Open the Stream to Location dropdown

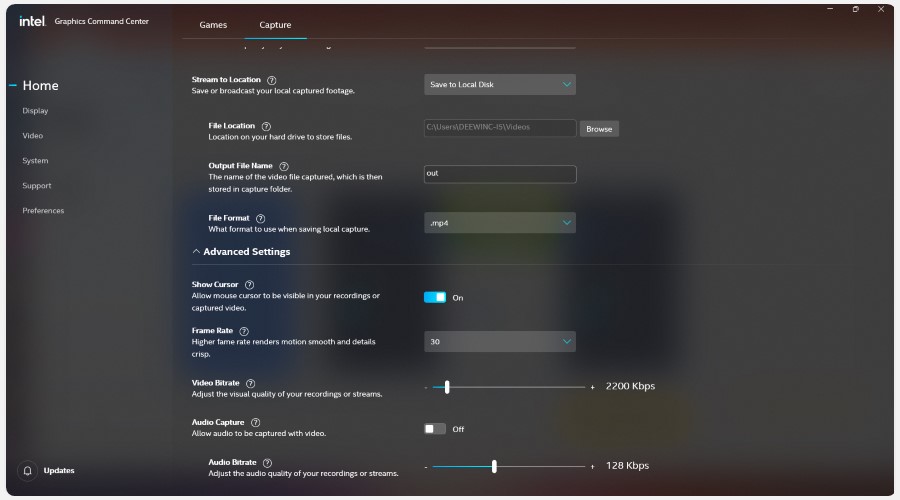click(x=500, y=84)
